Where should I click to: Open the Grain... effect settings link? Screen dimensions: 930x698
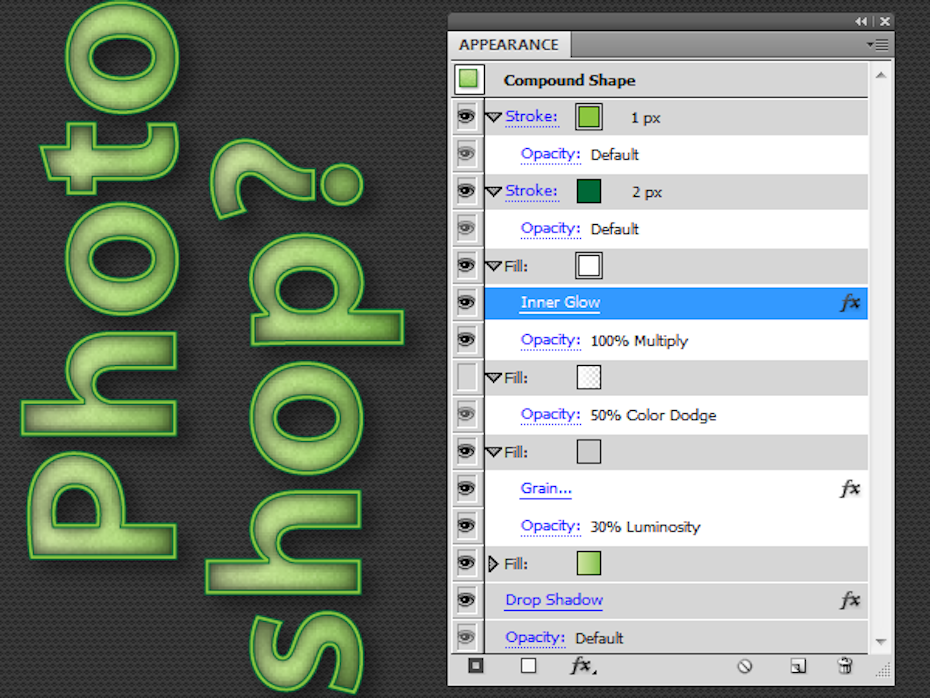coord(546,489)
